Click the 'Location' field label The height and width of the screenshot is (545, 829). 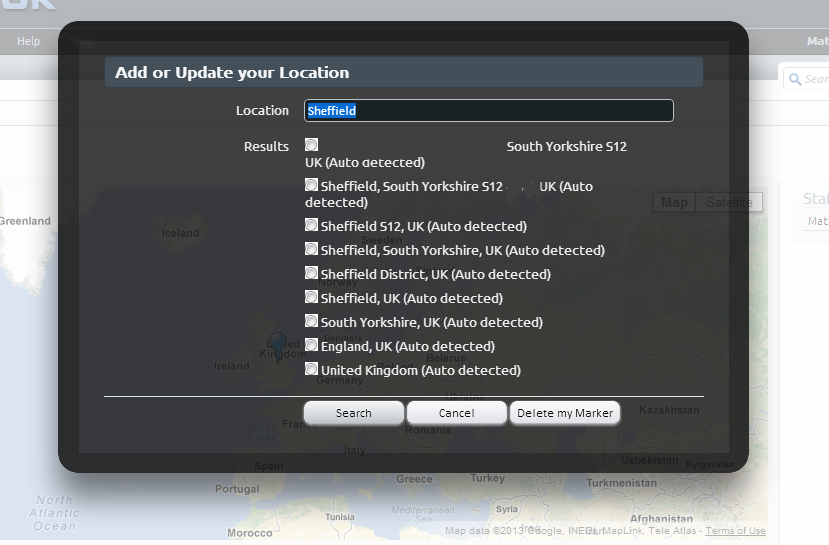[262, 110]
